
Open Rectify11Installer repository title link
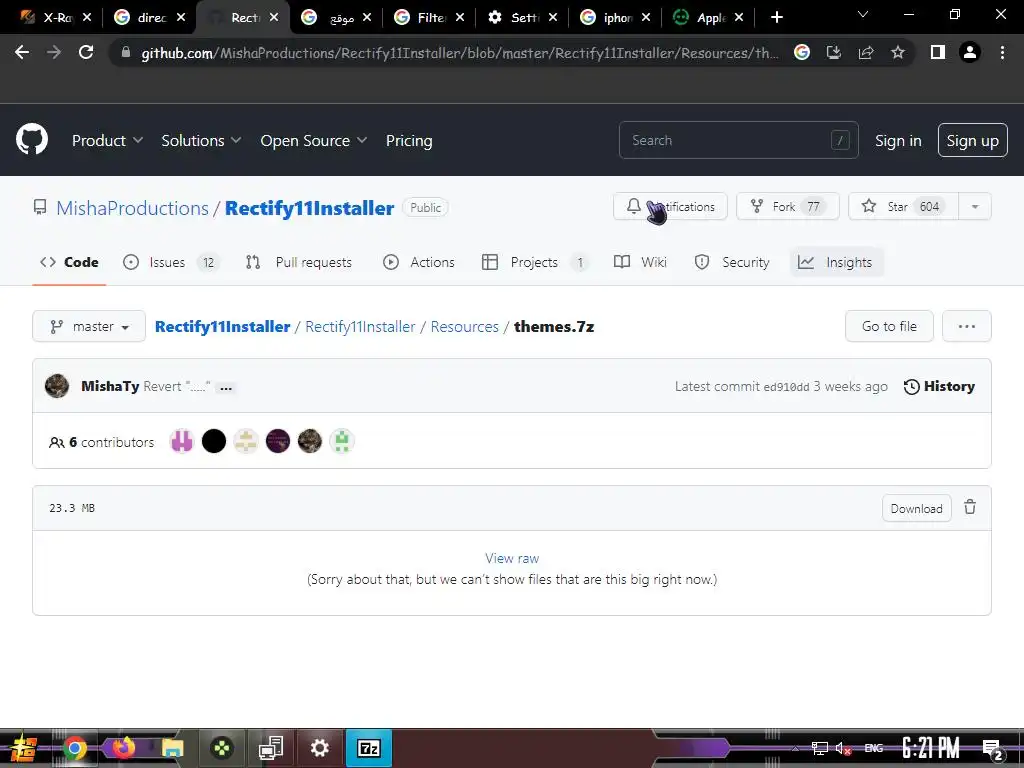(310, 208)
